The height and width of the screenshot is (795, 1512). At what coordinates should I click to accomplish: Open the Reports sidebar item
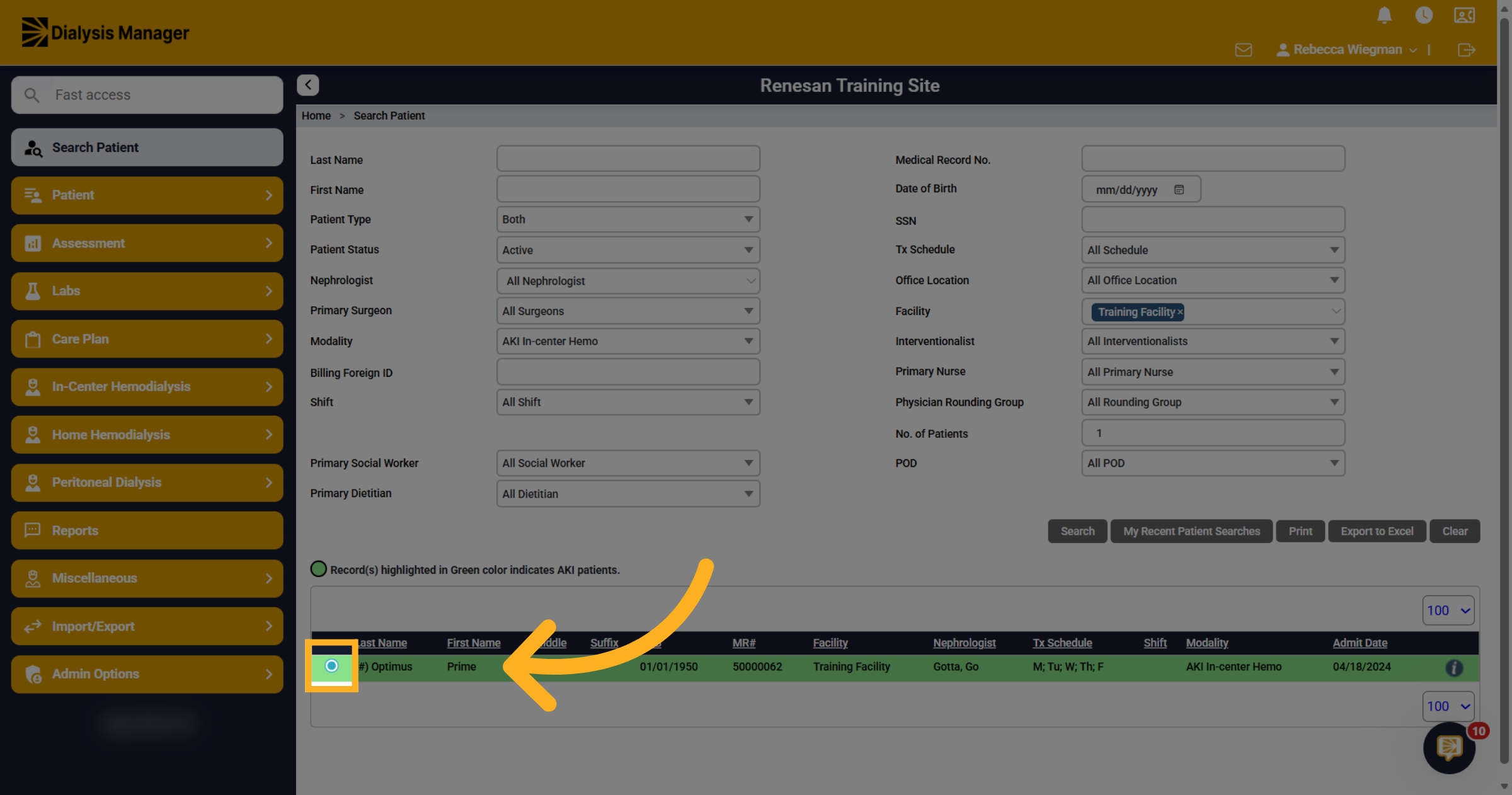click(147, 530)
